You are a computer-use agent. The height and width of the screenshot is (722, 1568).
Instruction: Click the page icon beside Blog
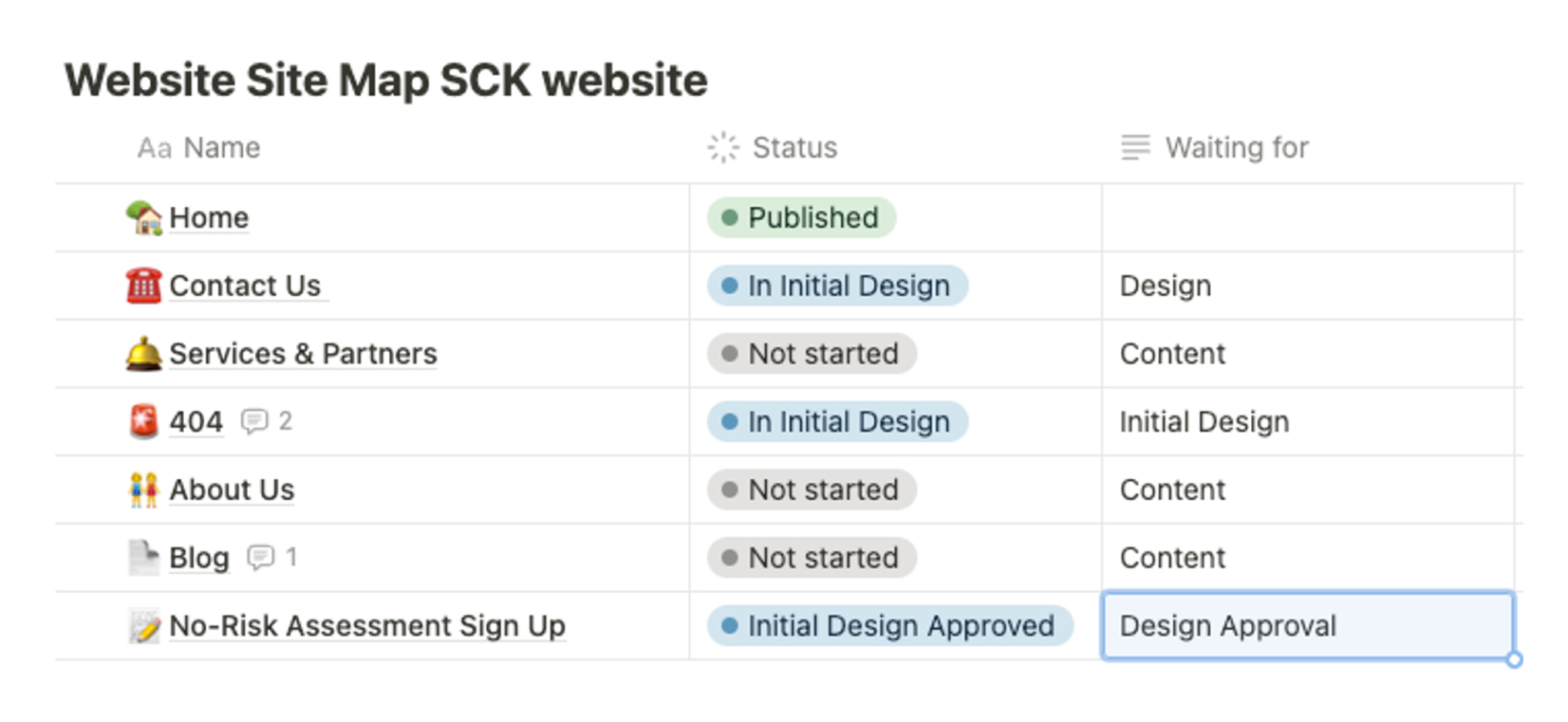[143, 558]
